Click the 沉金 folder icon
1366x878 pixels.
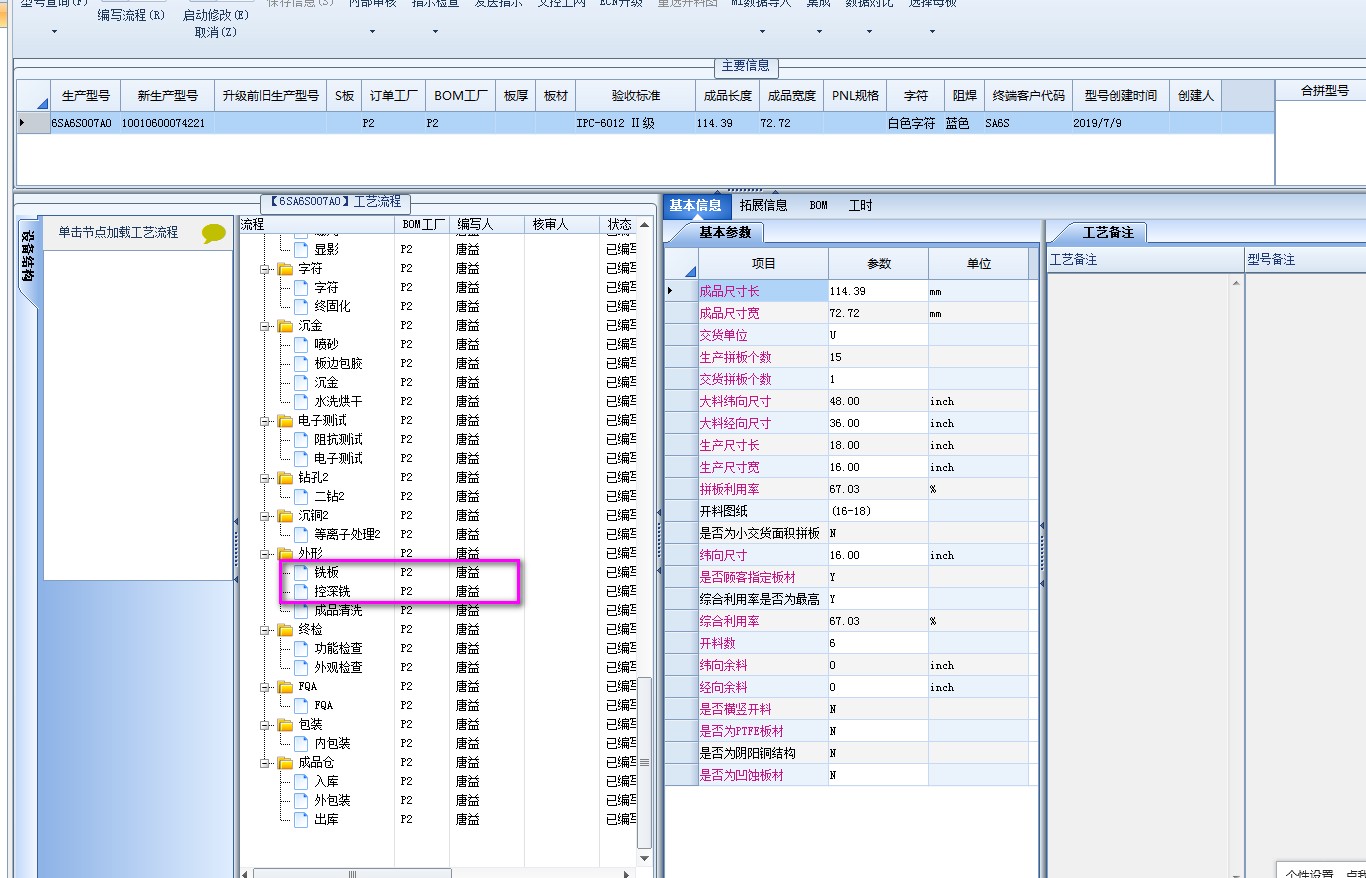285,325
